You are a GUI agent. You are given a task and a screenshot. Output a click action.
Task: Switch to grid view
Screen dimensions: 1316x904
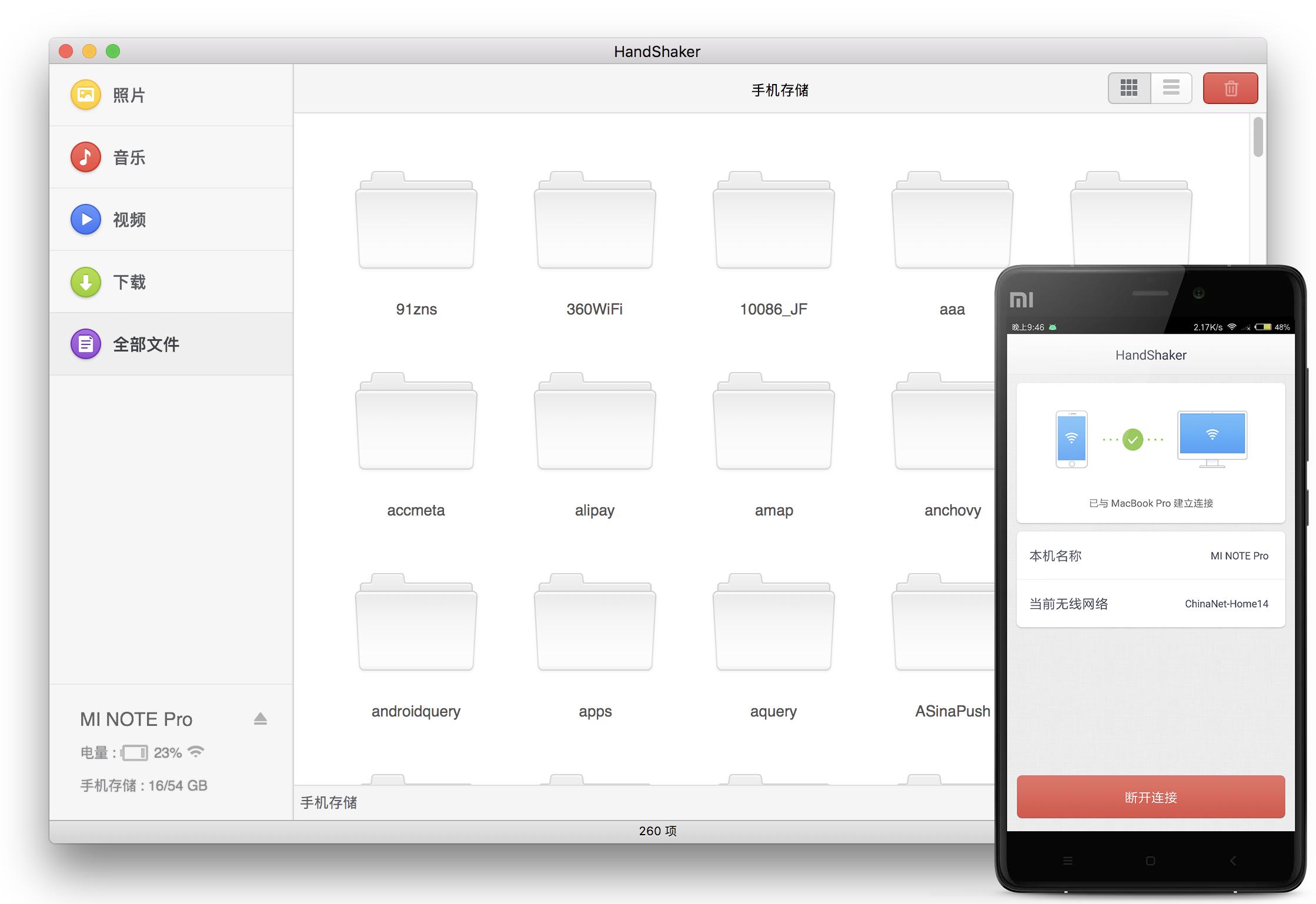click(x=1129, y=89)
